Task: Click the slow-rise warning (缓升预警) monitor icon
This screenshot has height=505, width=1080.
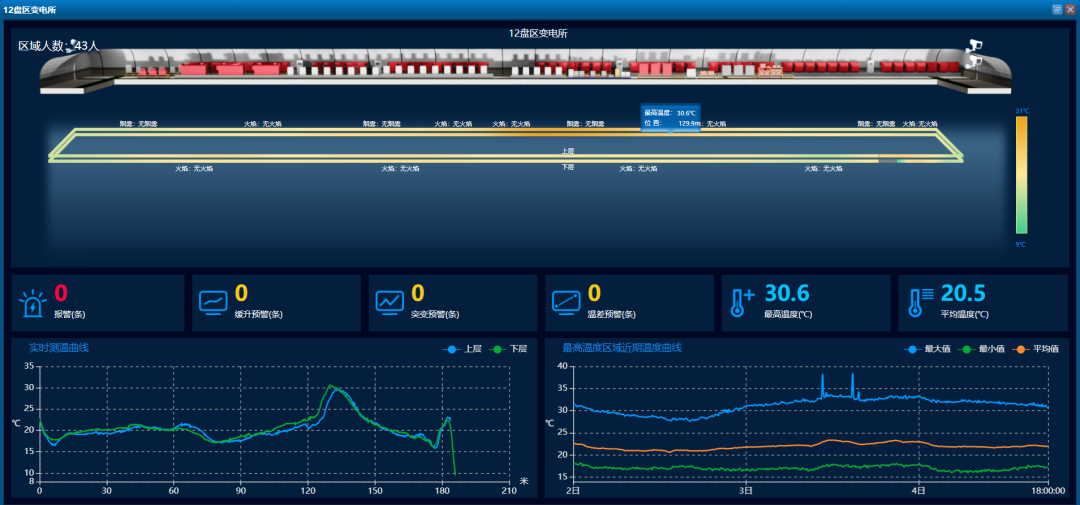Action: tap(213, 302)
